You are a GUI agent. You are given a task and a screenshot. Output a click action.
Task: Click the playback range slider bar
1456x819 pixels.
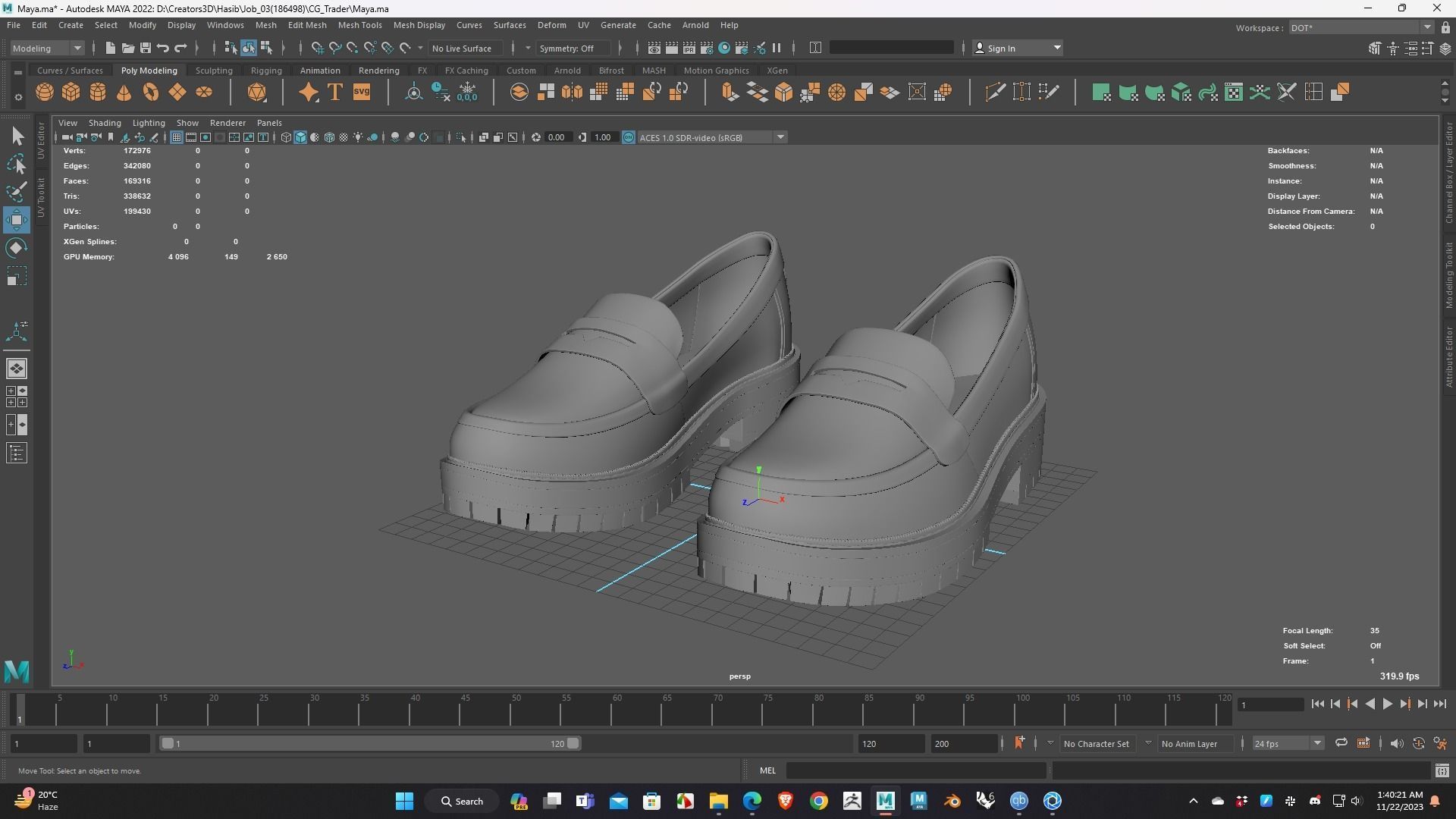(x=371, y=743)
